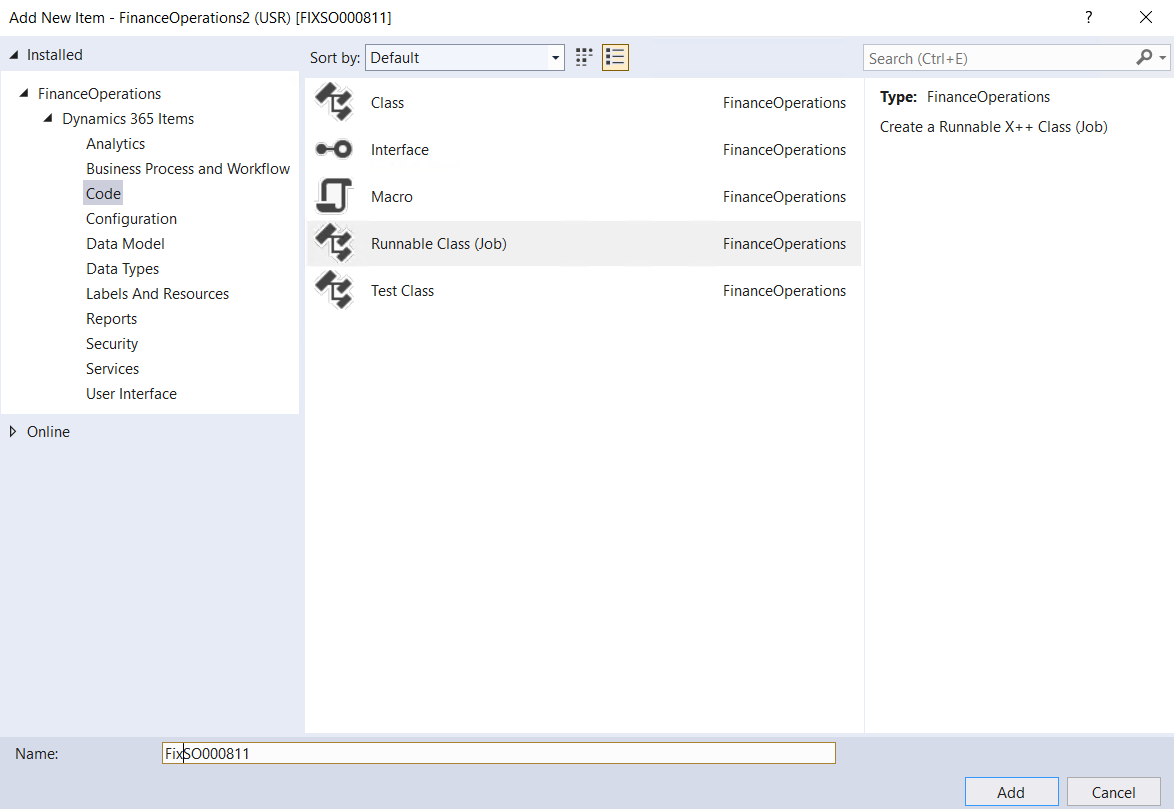Select Labels And Resources category
The height and width of the screenshot is (809, 1174).
(157, 293)
